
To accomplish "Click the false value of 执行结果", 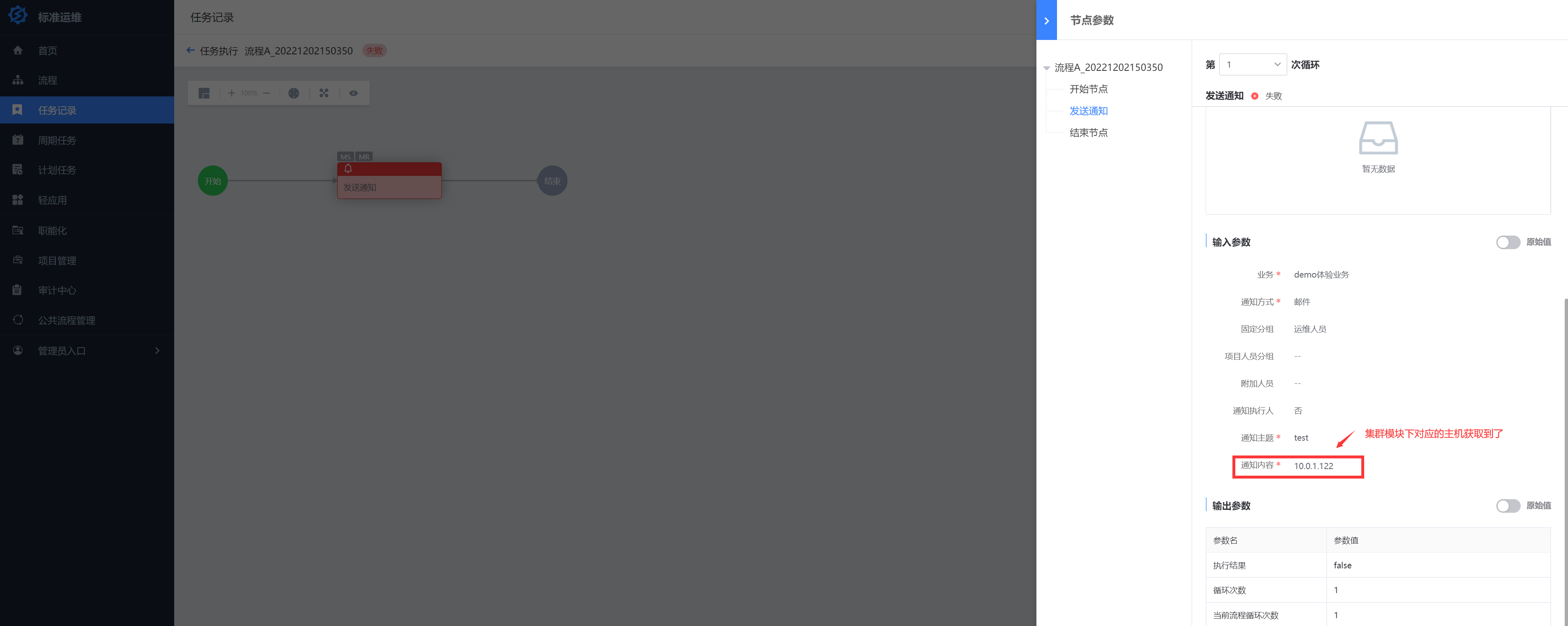I will pos(1342,565).
